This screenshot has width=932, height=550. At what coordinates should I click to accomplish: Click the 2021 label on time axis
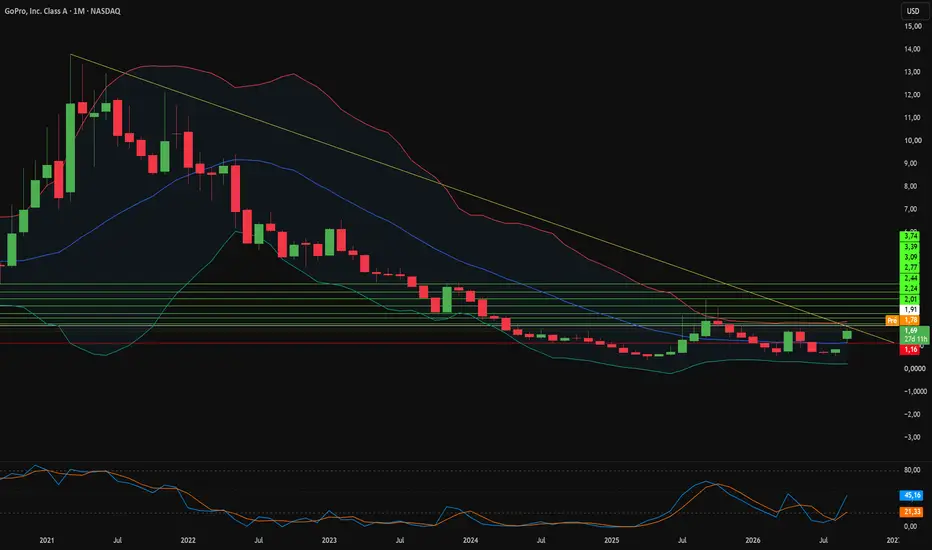47,540
